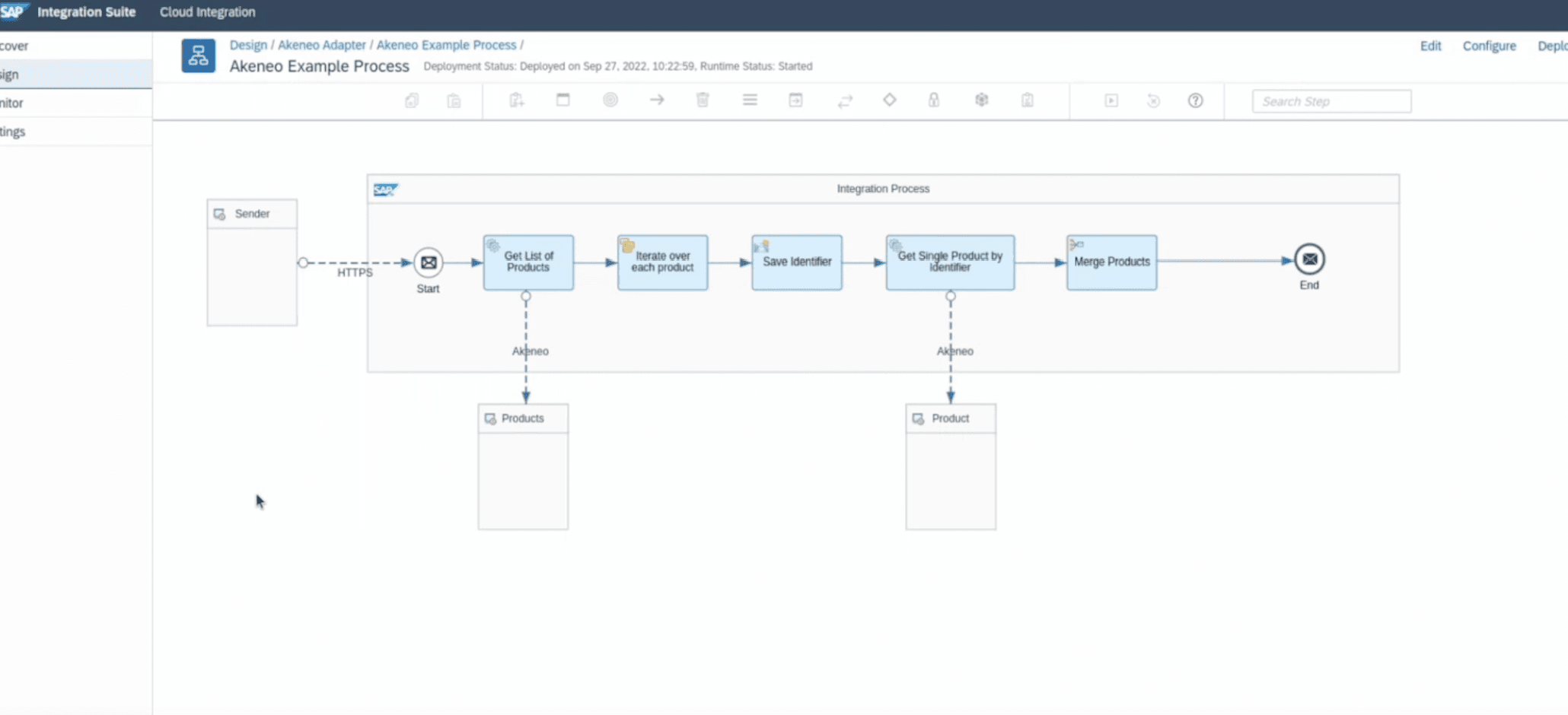Open the Message Transformers arrows icon
The height and width of the screenshot is (715, 1568).
coord(845,101)
